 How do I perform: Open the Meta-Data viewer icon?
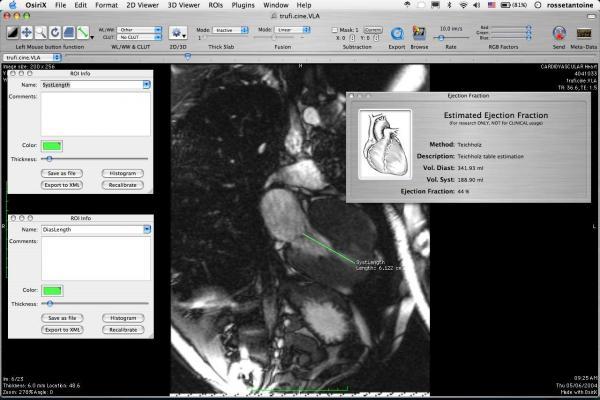click(x=583, y=34)
